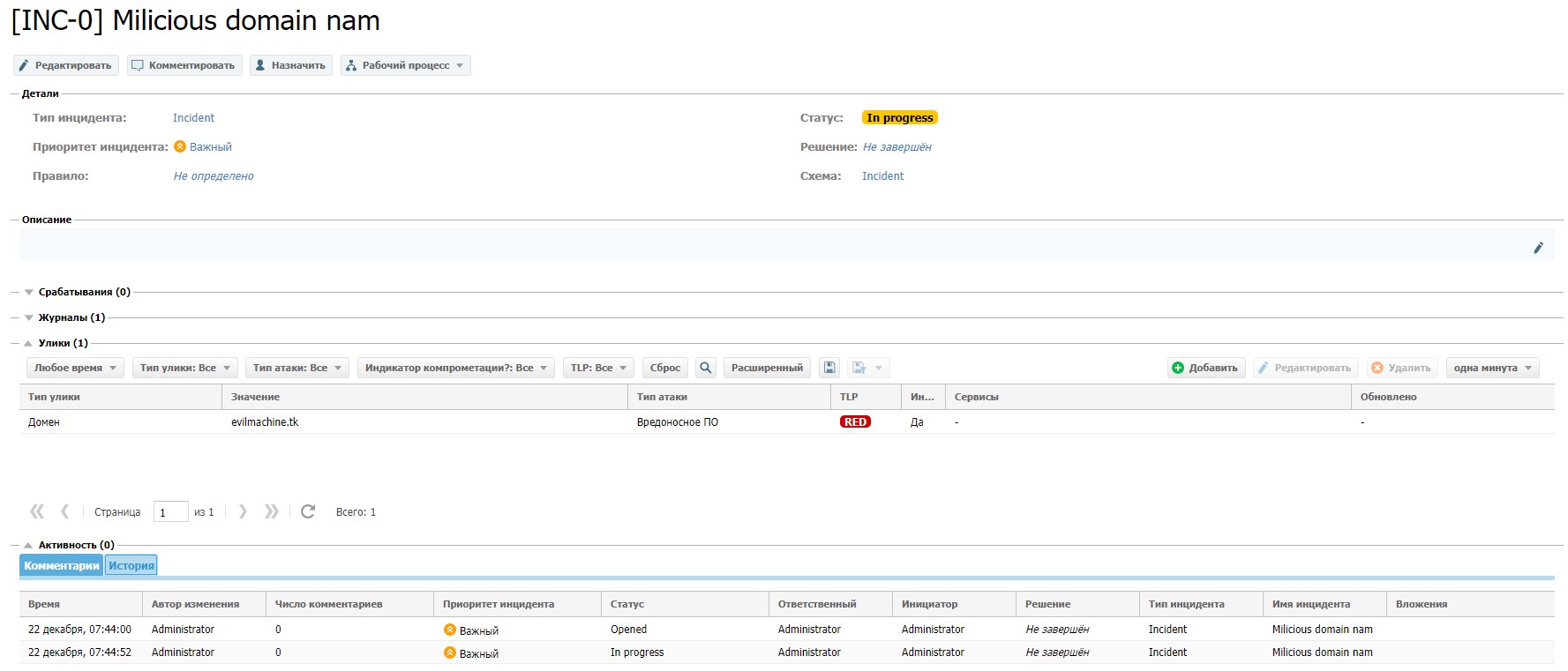Open the export icon dropdown
The image size is (1568, 671).
point(868,368)
